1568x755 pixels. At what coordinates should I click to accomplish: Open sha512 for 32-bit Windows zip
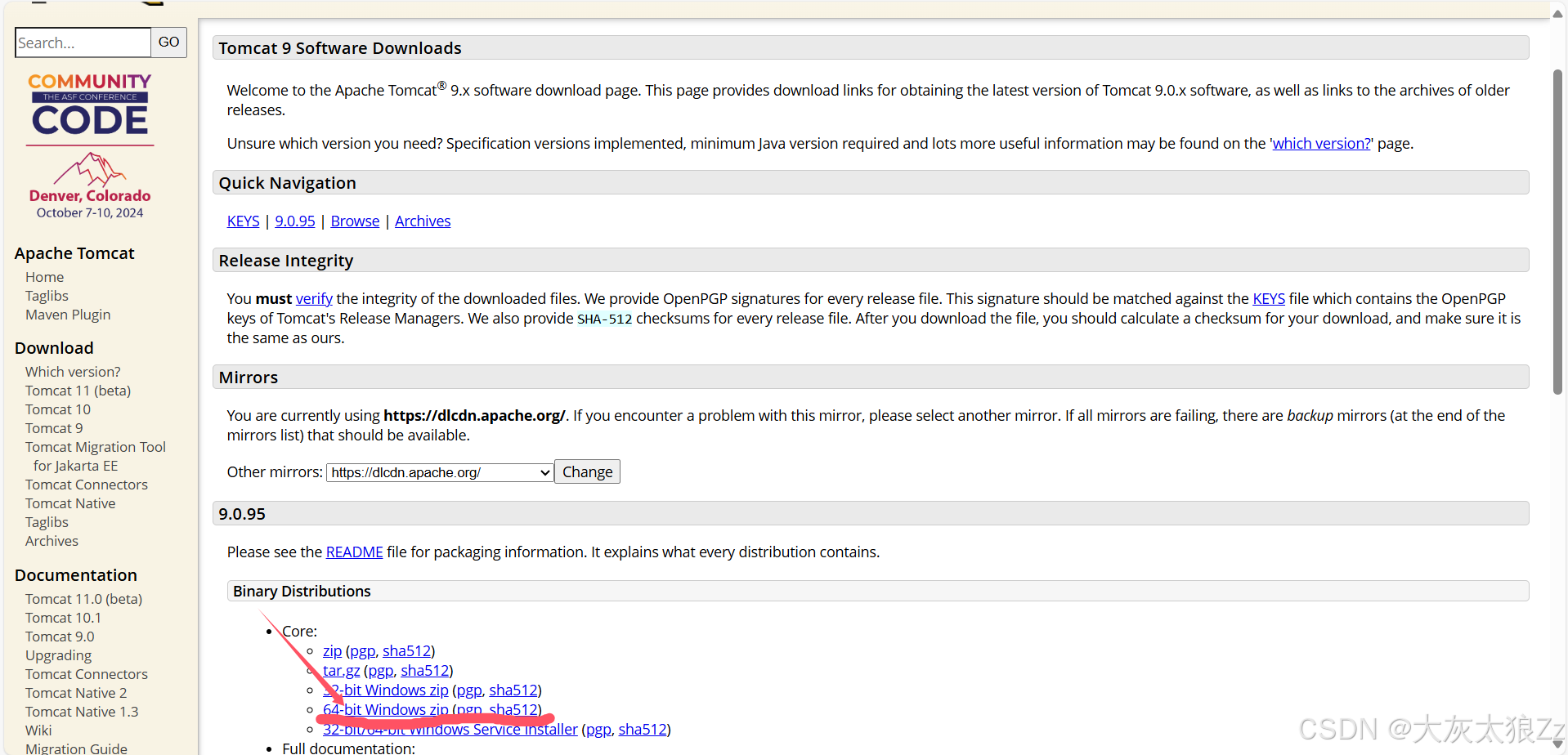tap(513, 690)
